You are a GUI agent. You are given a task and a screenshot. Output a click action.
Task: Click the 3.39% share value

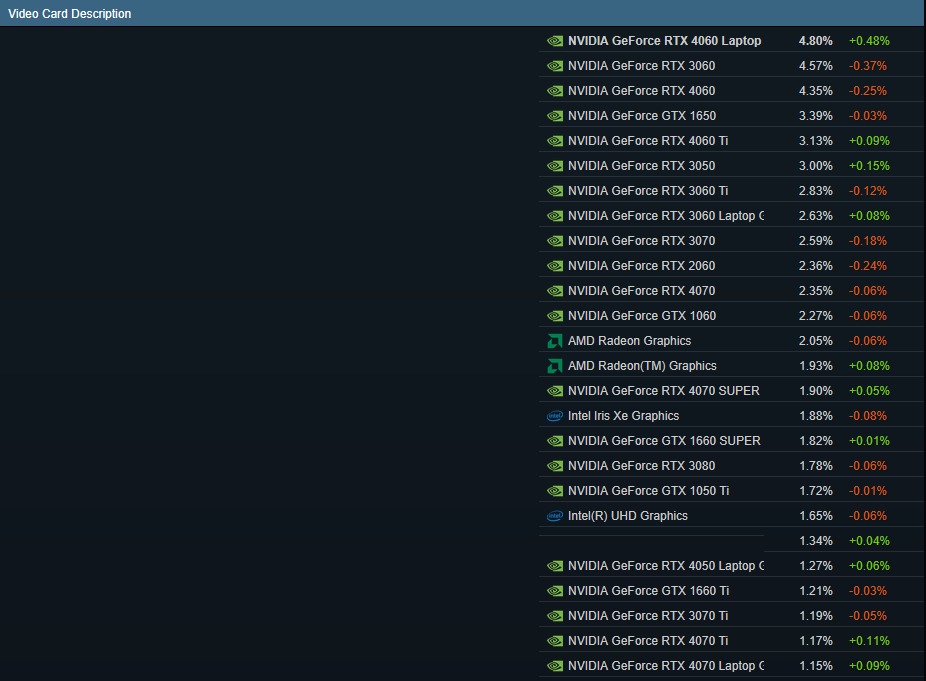(816, 116)
